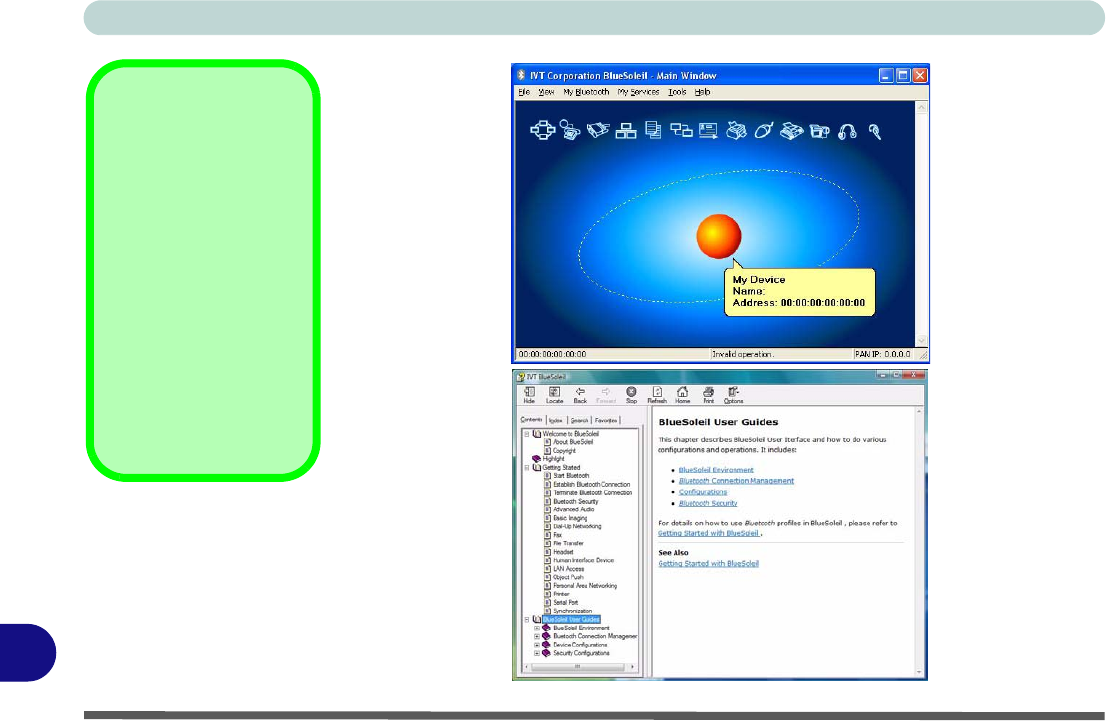The height and width of the screenshot is (721, 1106).
Task: Click Hide in the help toolbar
Action: coord(529,395)
